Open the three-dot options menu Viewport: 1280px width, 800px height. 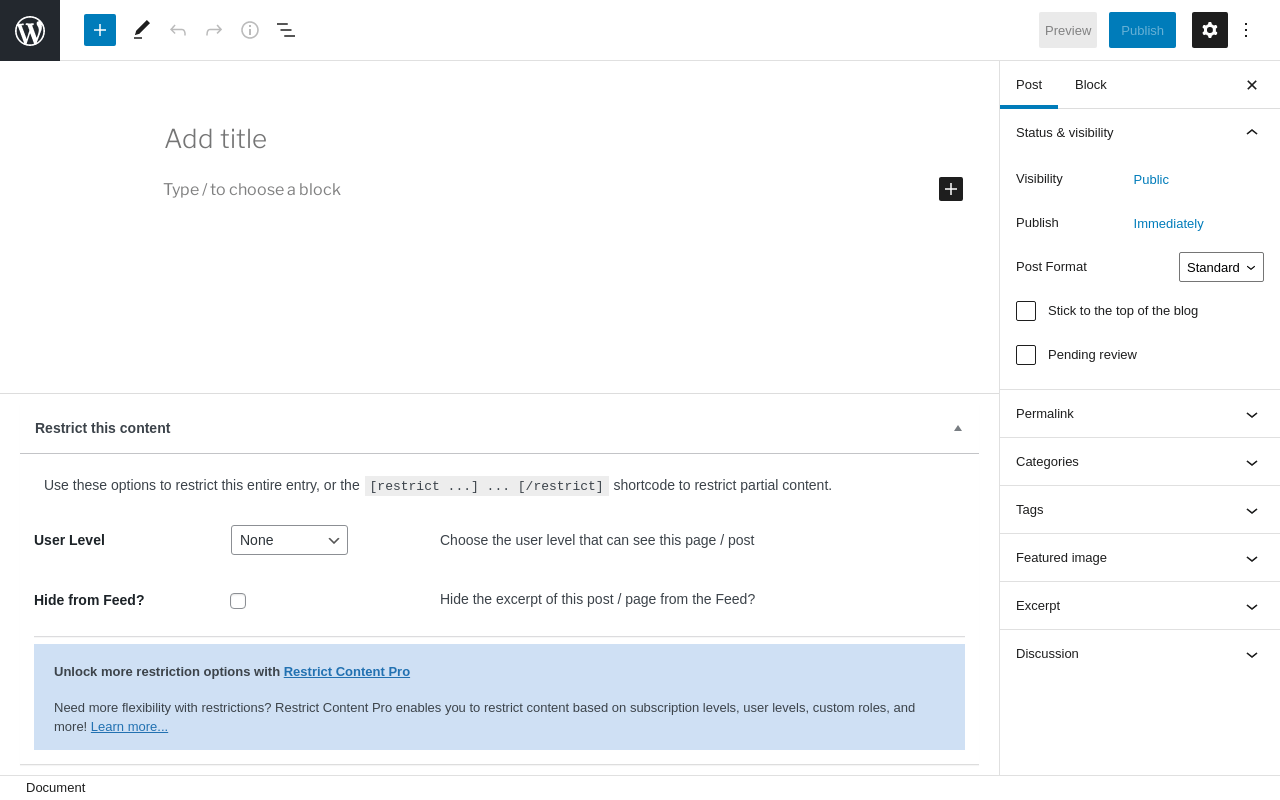coord(1246,30)
